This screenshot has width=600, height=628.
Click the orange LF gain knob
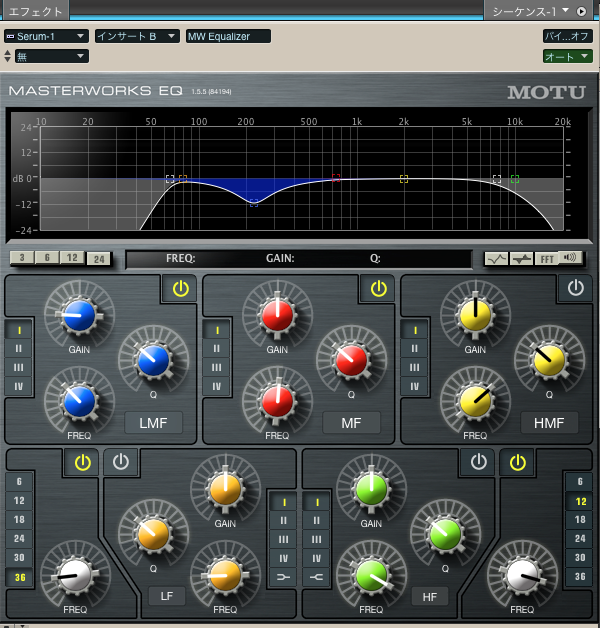point(226,490)
